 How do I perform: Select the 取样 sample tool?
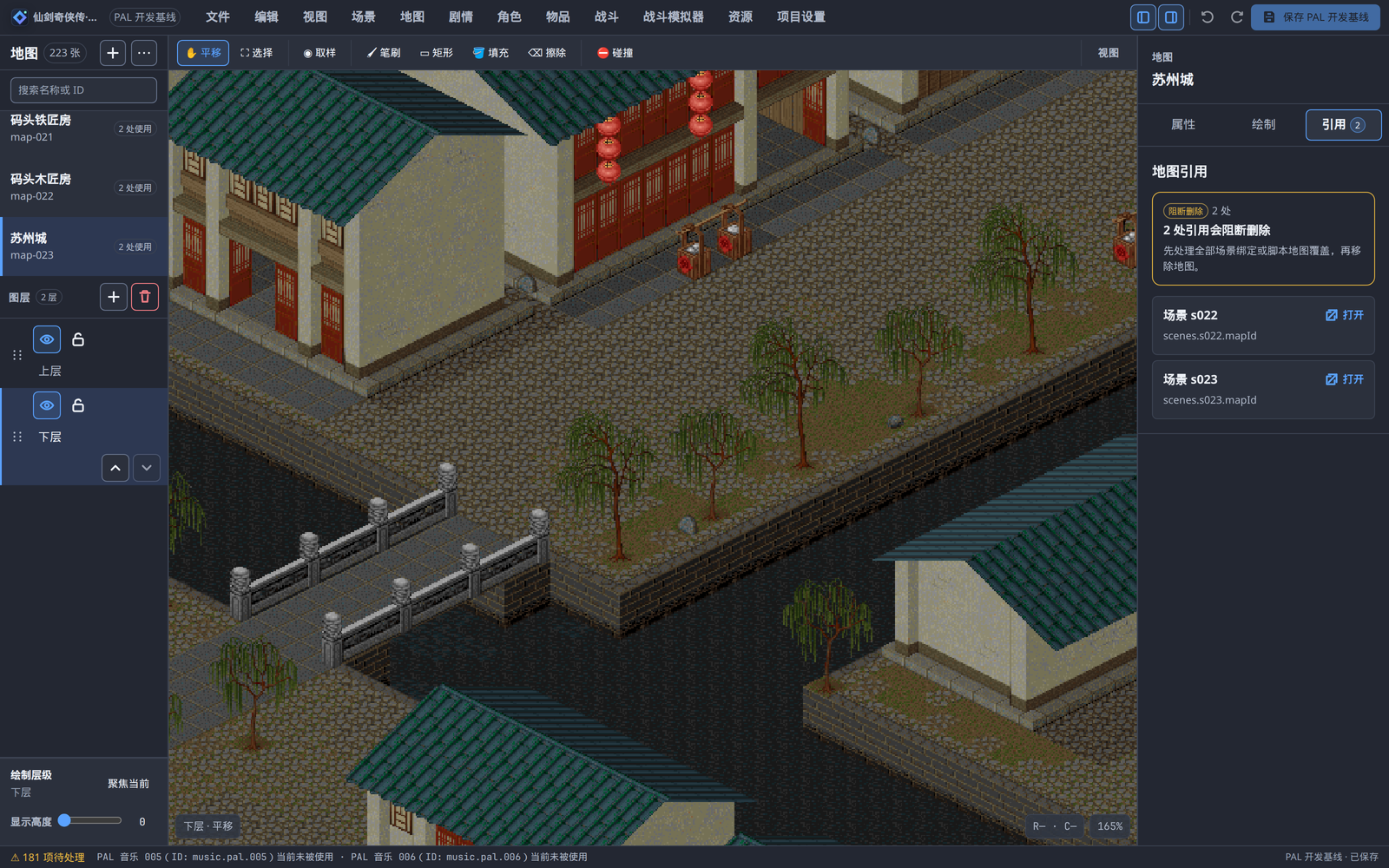319,53
